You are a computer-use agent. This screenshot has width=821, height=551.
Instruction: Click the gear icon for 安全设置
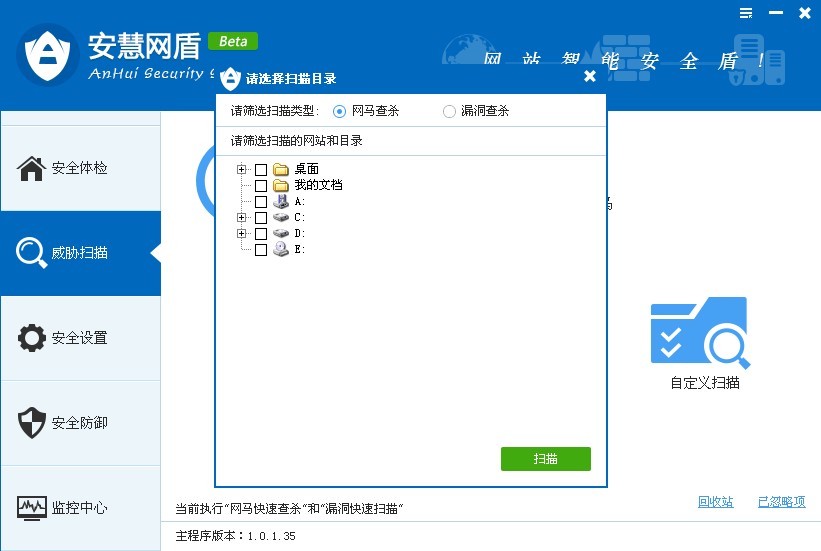[32, 338]
